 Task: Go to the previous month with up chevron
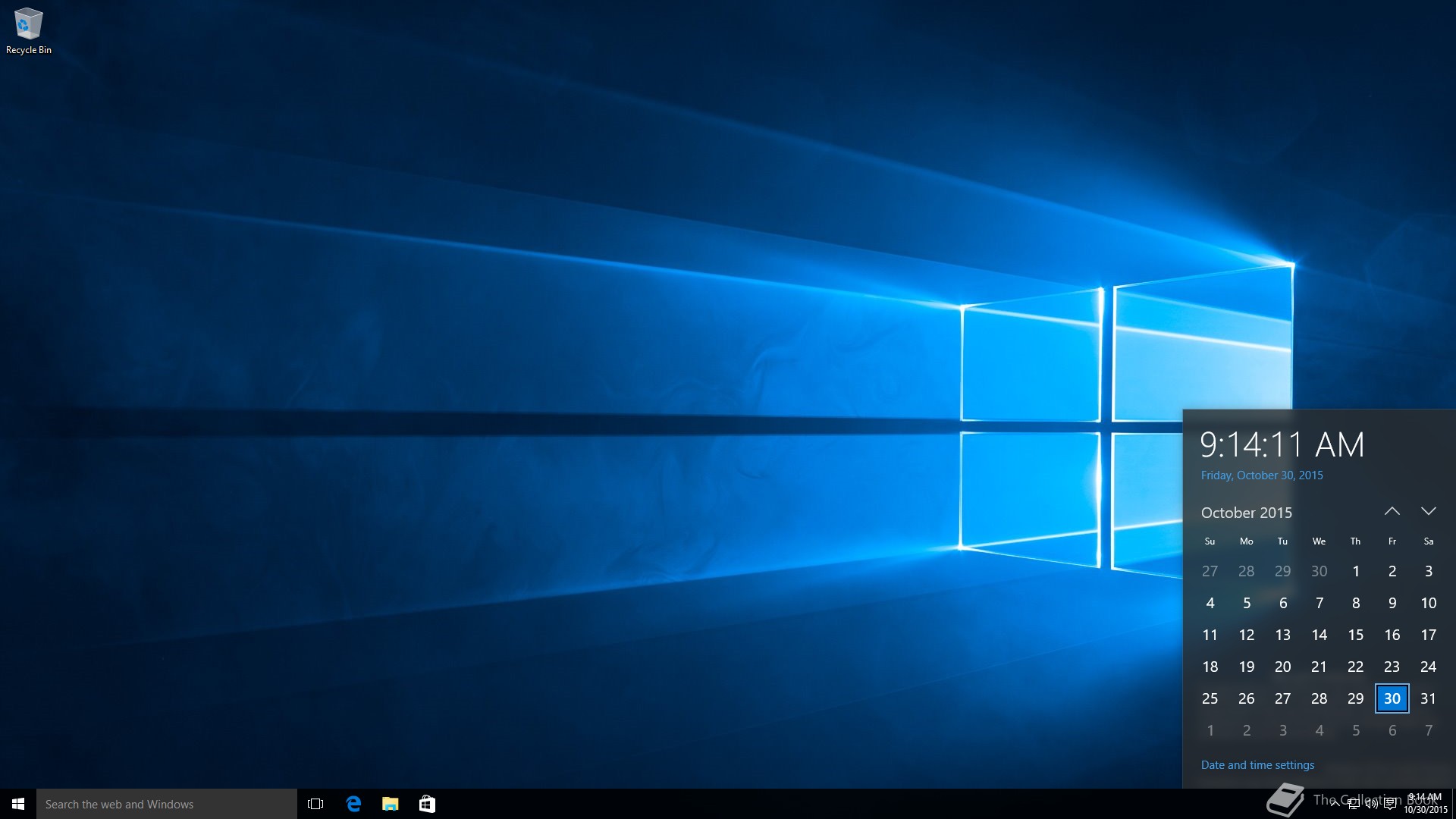coord(1392,511)
